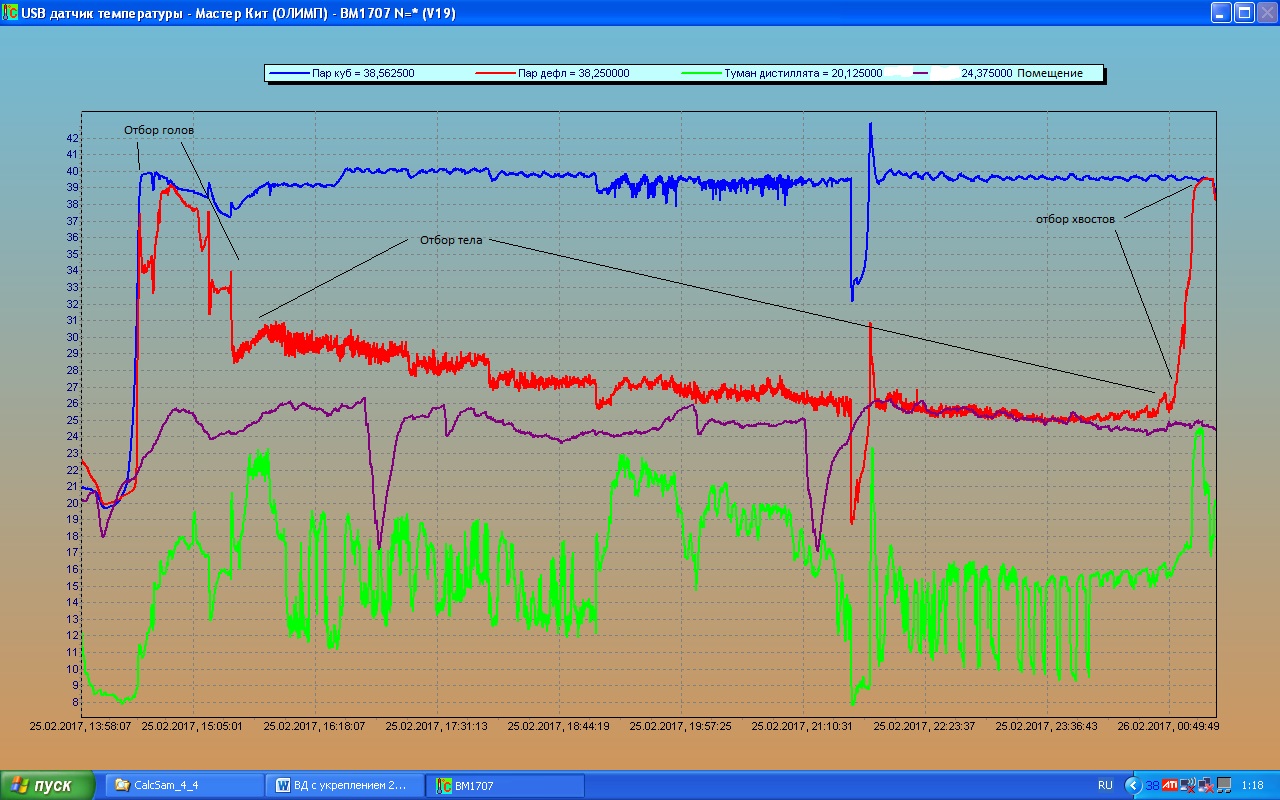Screen dimensions: 1280x800
Task: Click the gray monitor tray icon
Action: click(x=1223, y=785)
